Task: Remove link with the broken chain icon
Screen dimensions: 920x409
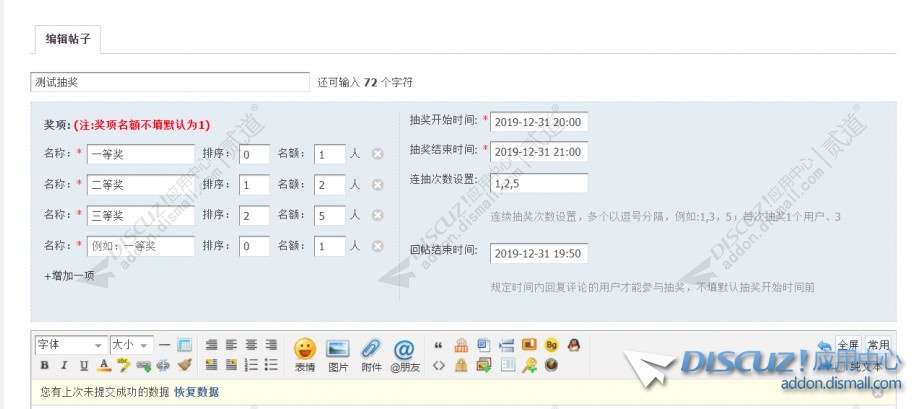Action: 163,366
